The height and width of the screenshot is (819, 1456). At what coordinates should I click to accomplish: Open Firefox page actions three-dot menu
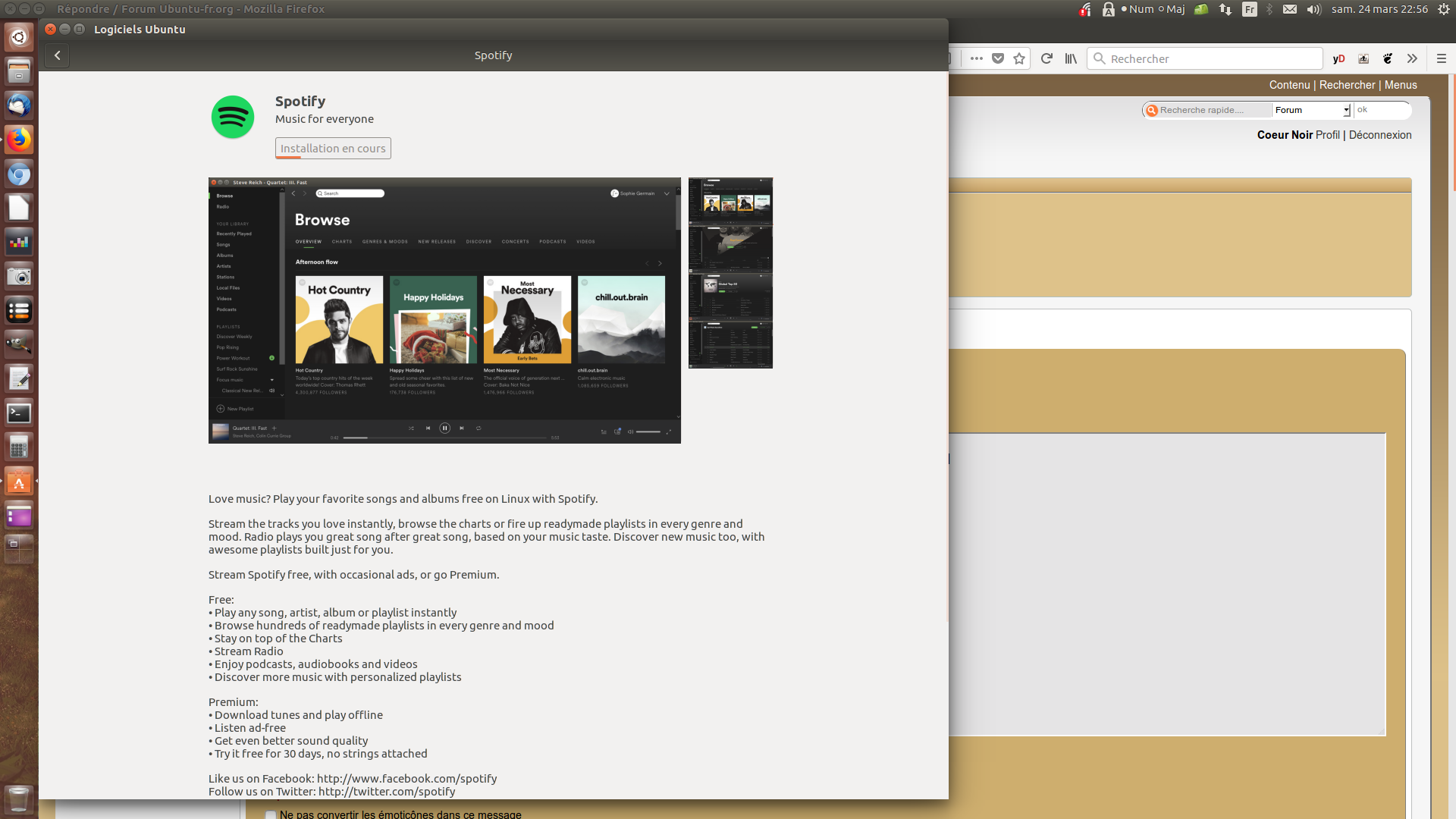pos(977,58)
